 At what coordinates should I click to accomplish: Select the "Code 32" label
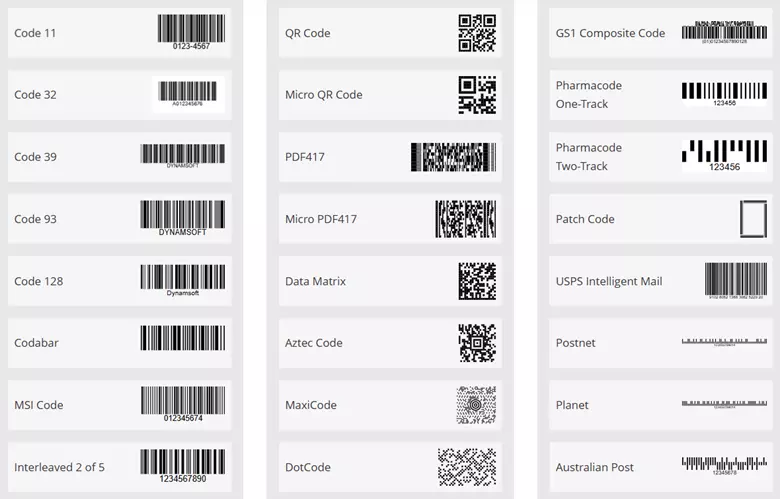tap(35, 95)
